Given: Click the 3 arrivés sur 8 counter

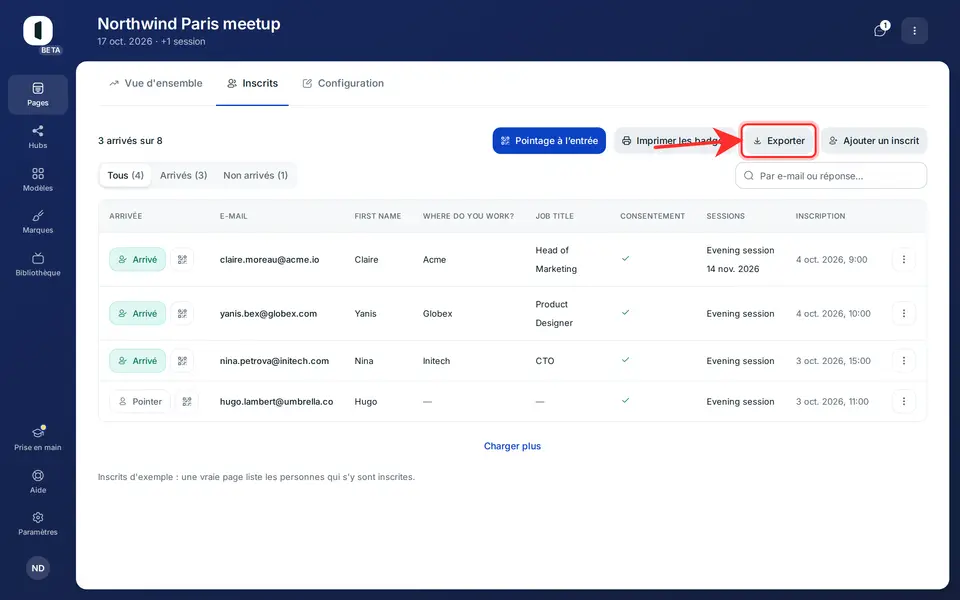Looking at the screenshot, I should (130, 141).
